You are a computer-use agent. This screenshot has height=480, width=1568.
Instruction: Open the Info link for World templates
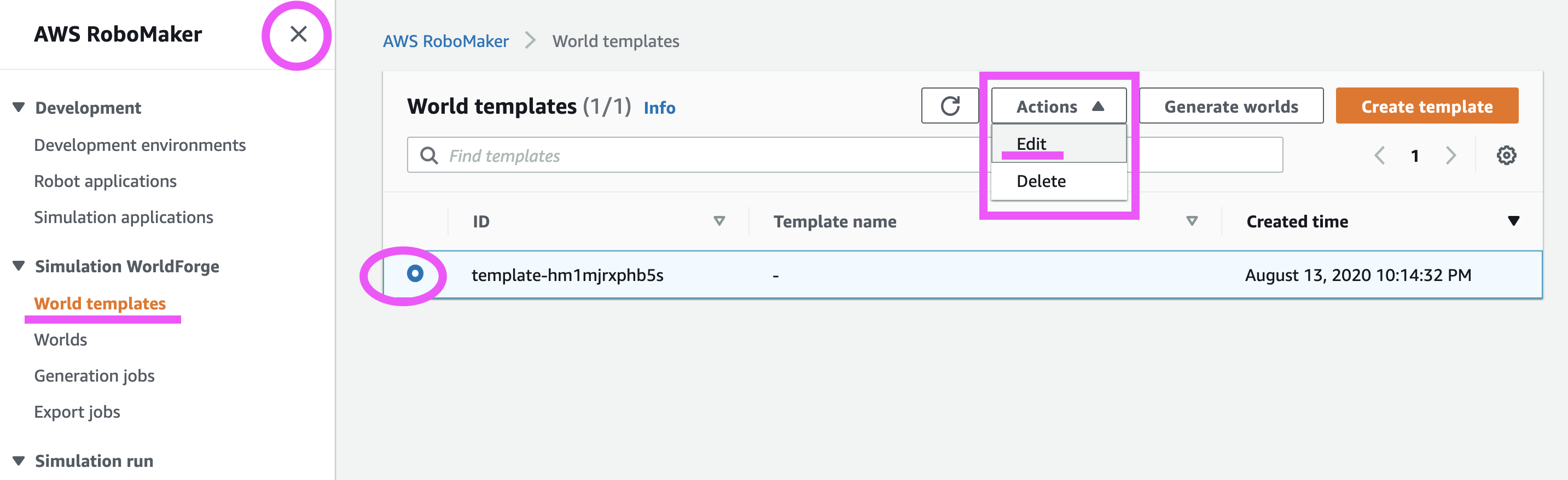coord(659,108)
